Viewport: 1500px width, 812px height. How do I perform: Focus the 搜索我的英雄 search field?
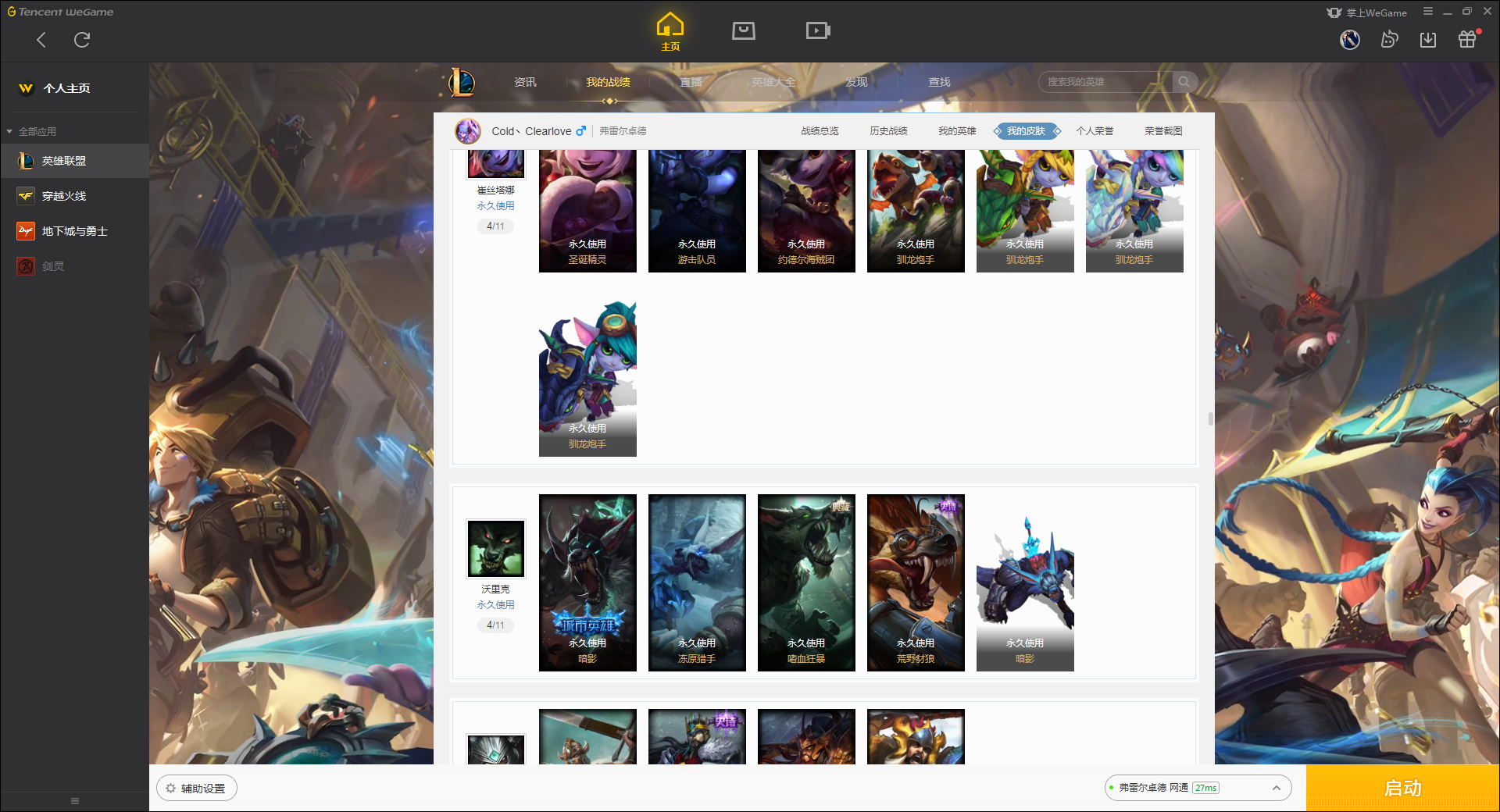pos(1105,82)
